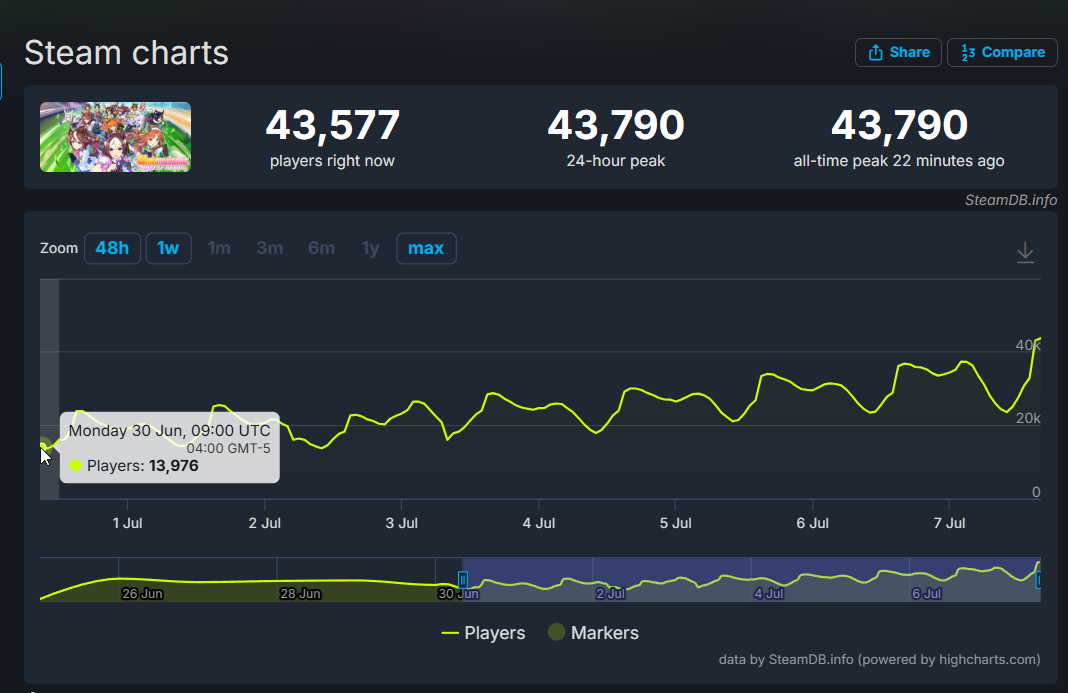Viewport: 1068px width, 693px height.
Task: Click the all-time peak 22 minutes ago text
Action: pos(898,161)
